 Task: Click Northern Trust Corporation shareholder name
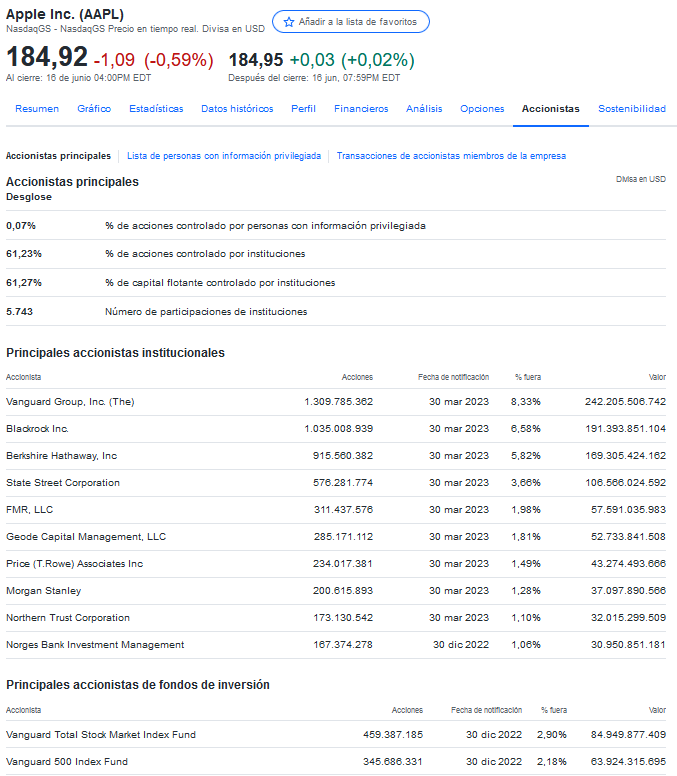pyautogui.click(x=68, y=618)
